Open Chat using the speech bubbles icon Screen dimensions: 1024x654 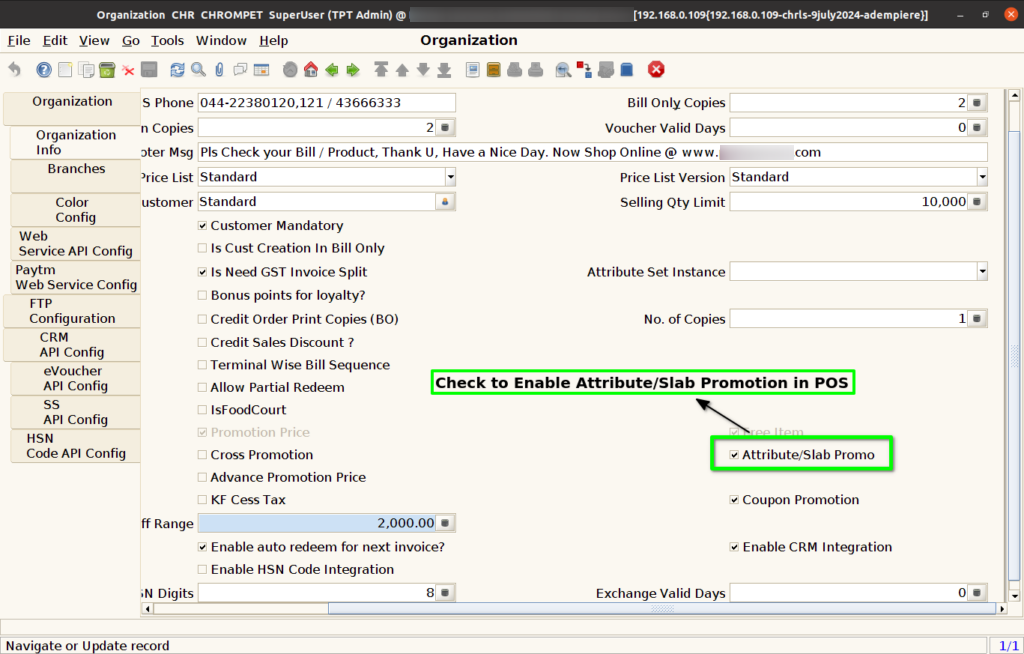coord(240,69)
